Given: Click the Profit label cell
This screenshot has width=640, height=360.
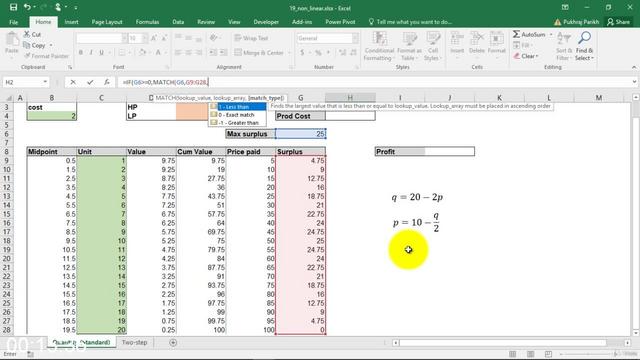Looking at the screenshot, I should [x=400, y=151].
